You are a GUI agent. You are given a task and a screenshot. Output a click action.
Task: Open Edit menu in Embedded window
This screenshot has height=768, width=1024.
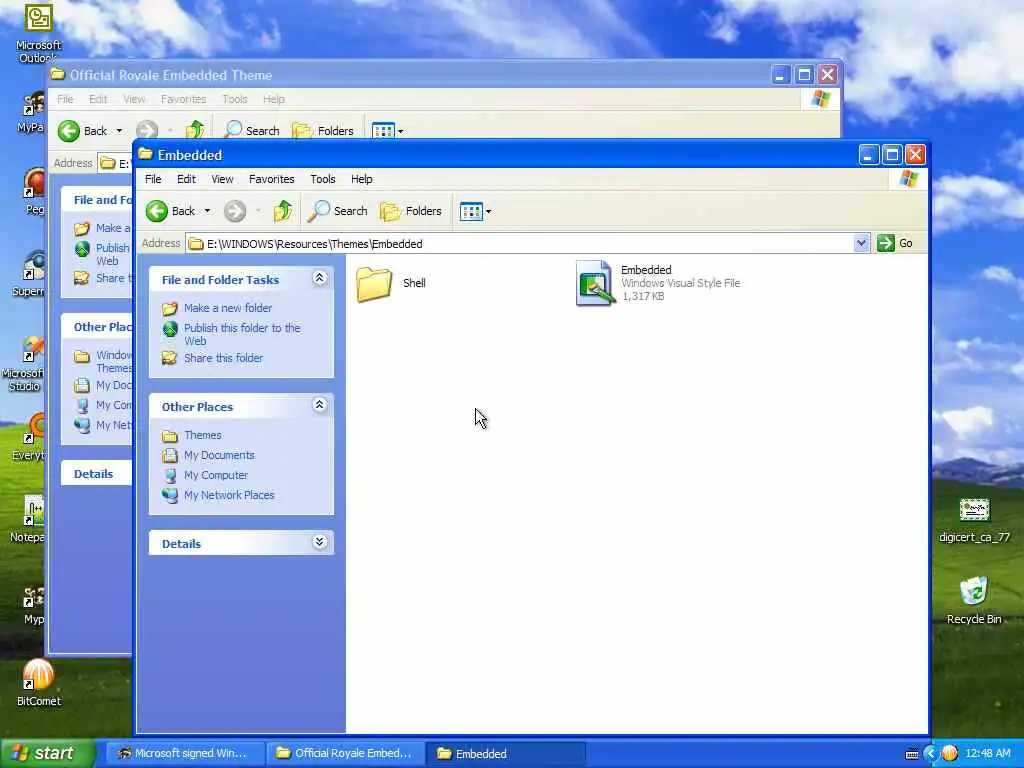(186, 179)
